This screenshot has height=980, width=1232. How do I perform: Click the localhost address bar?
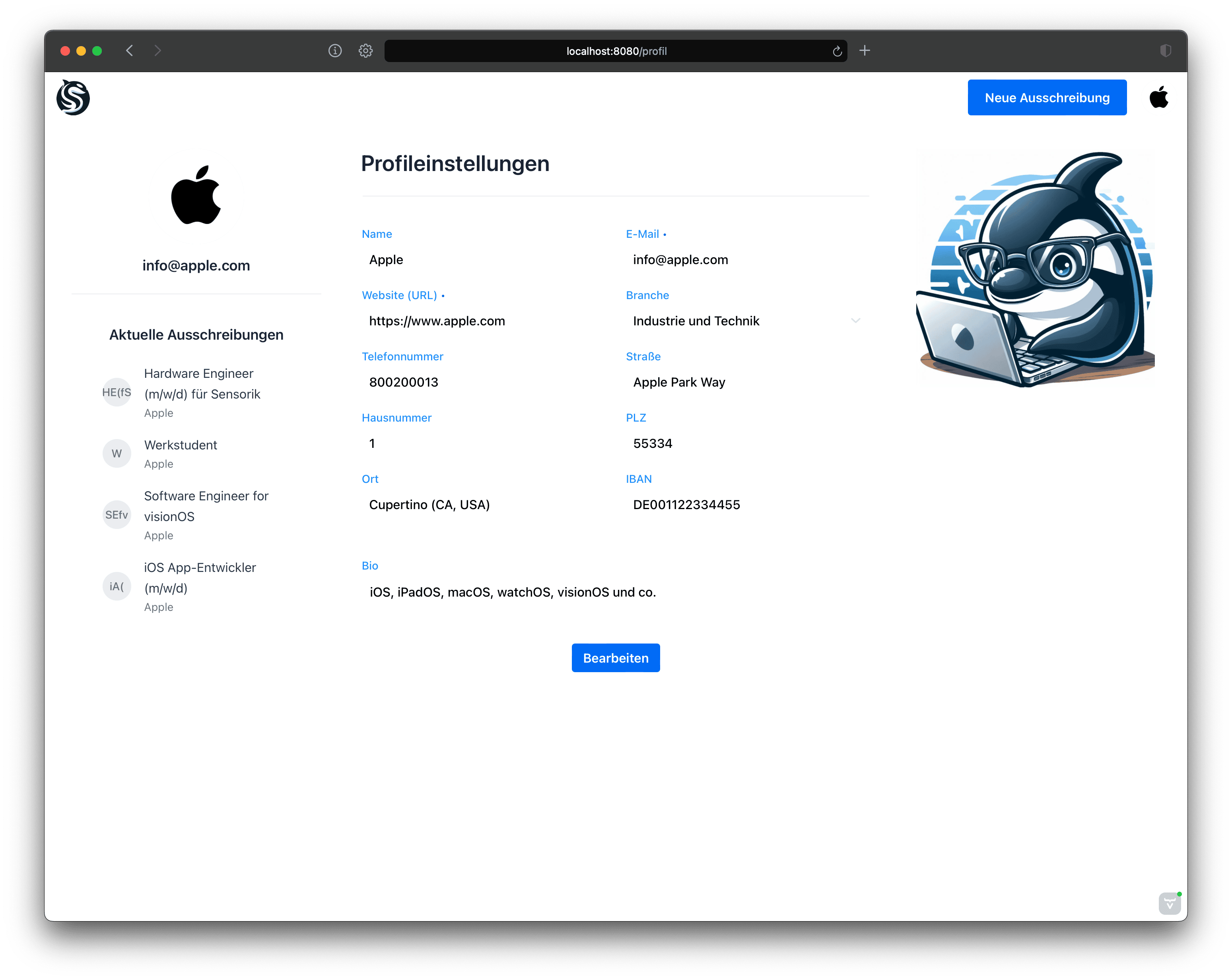coord(616,51)
